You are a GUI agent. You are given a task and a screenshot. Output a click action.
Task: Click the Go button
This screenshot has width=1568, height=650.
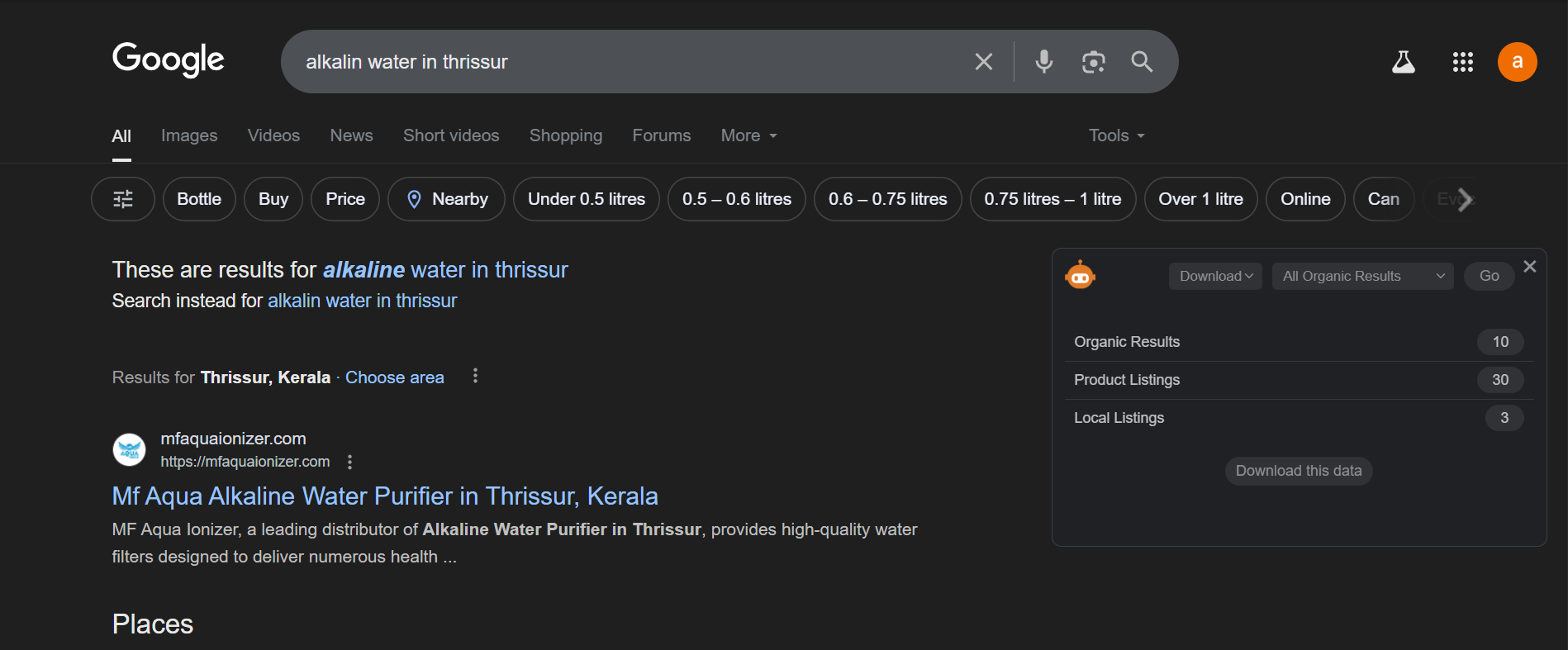(x=1489, y=276)
